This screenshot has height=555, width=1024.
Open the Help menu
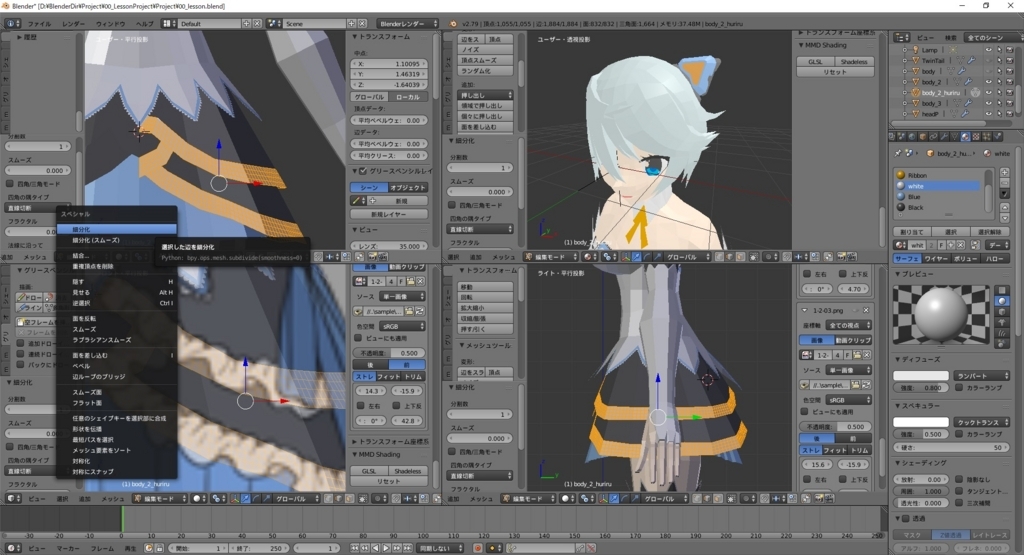144,24
